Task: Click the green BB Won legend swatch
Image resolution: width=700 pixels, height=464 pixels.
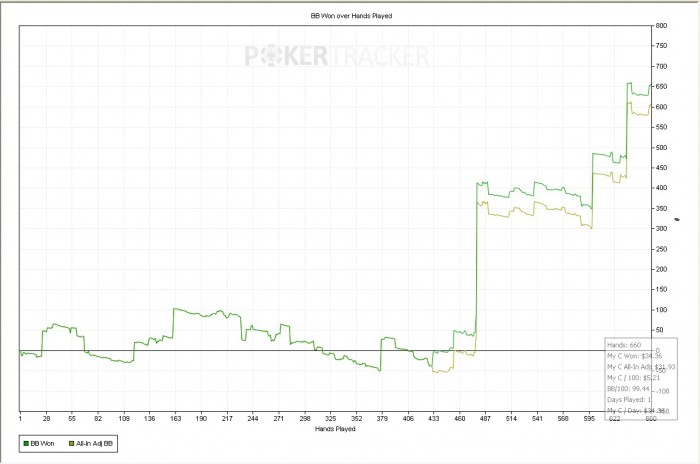Action: tap(26, 443)
